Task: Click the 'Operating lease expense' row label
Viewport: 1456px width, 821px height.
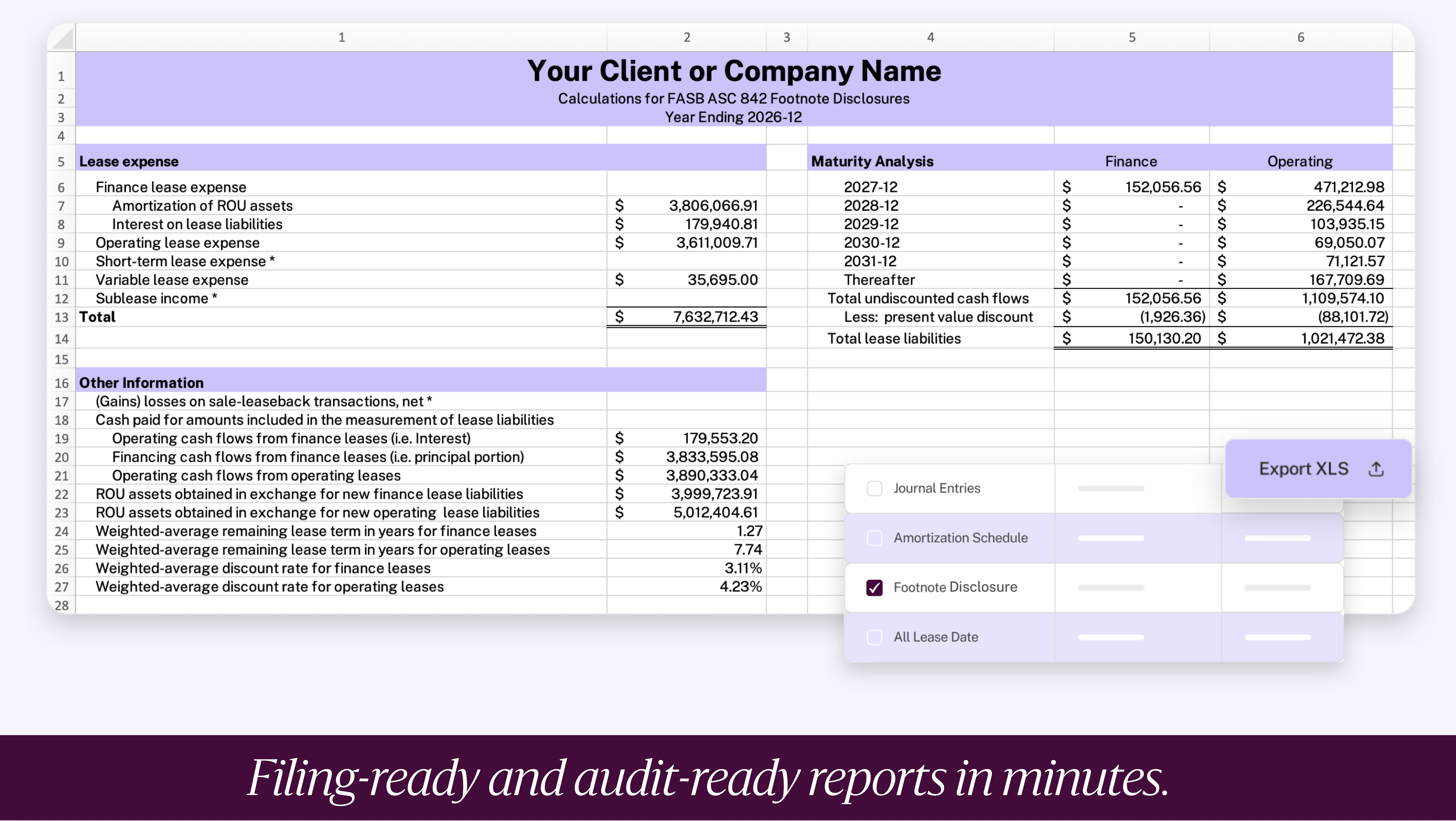Action: 178,243
